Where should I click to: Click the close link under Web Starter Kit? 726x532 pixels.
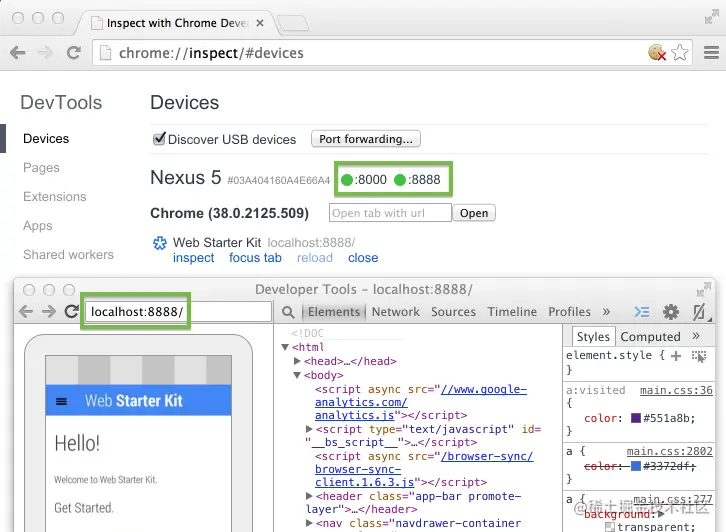click(363, 258)
